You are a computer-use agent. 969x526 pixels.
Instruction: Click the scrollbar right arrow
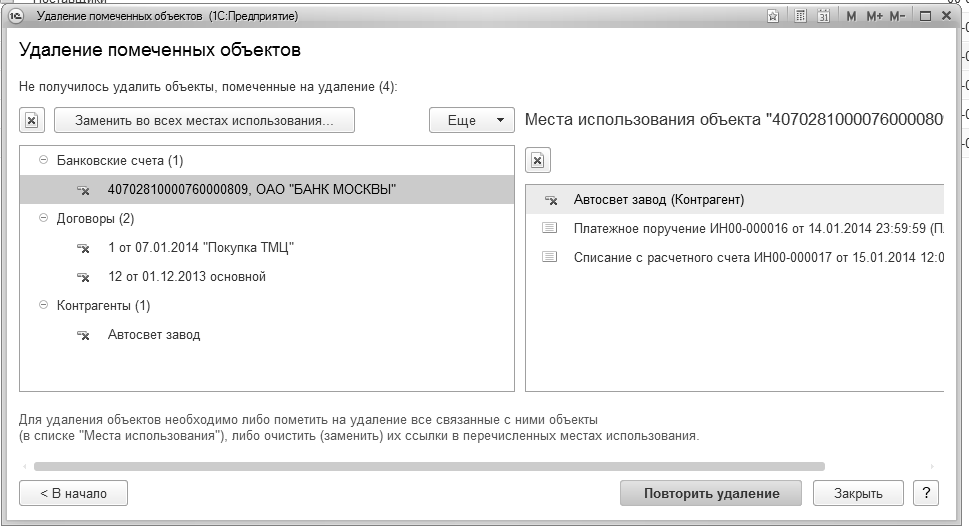coord(932,467)
